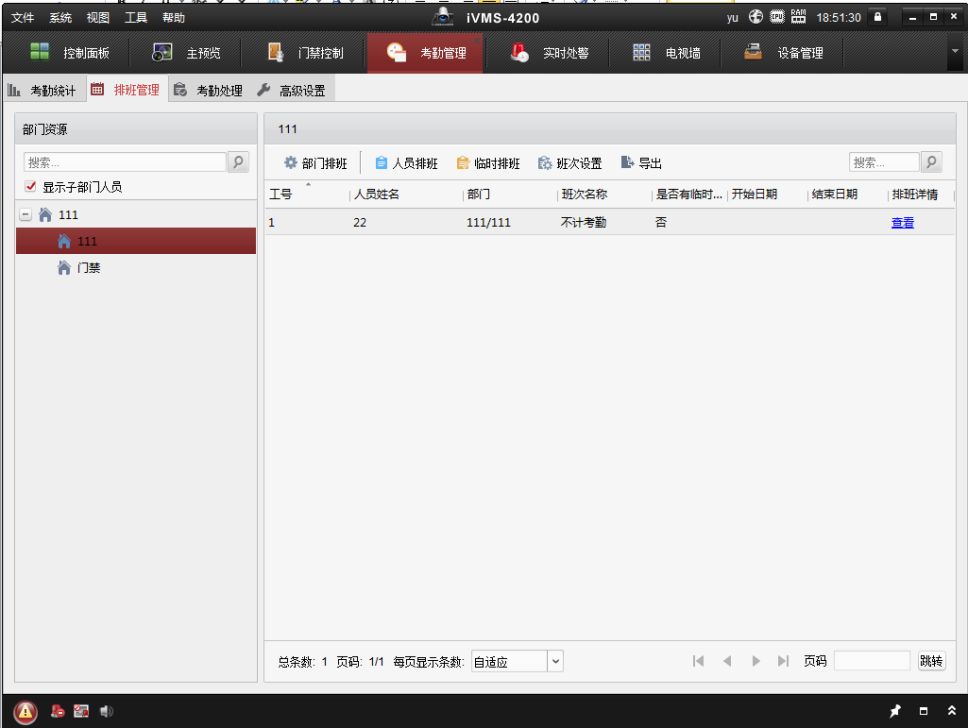
Task: Open the 每页显示条数 page size dropdown
Action: pos(556,661)
